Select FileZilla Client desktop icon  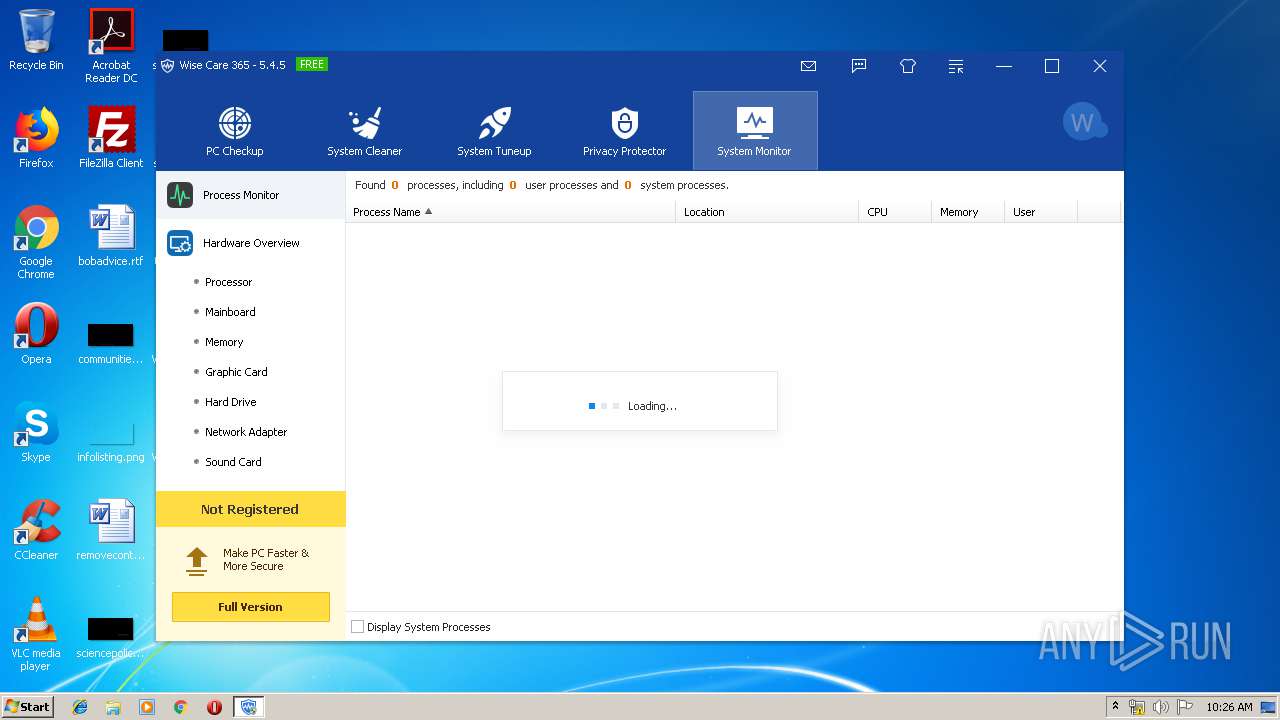[111, 138]
